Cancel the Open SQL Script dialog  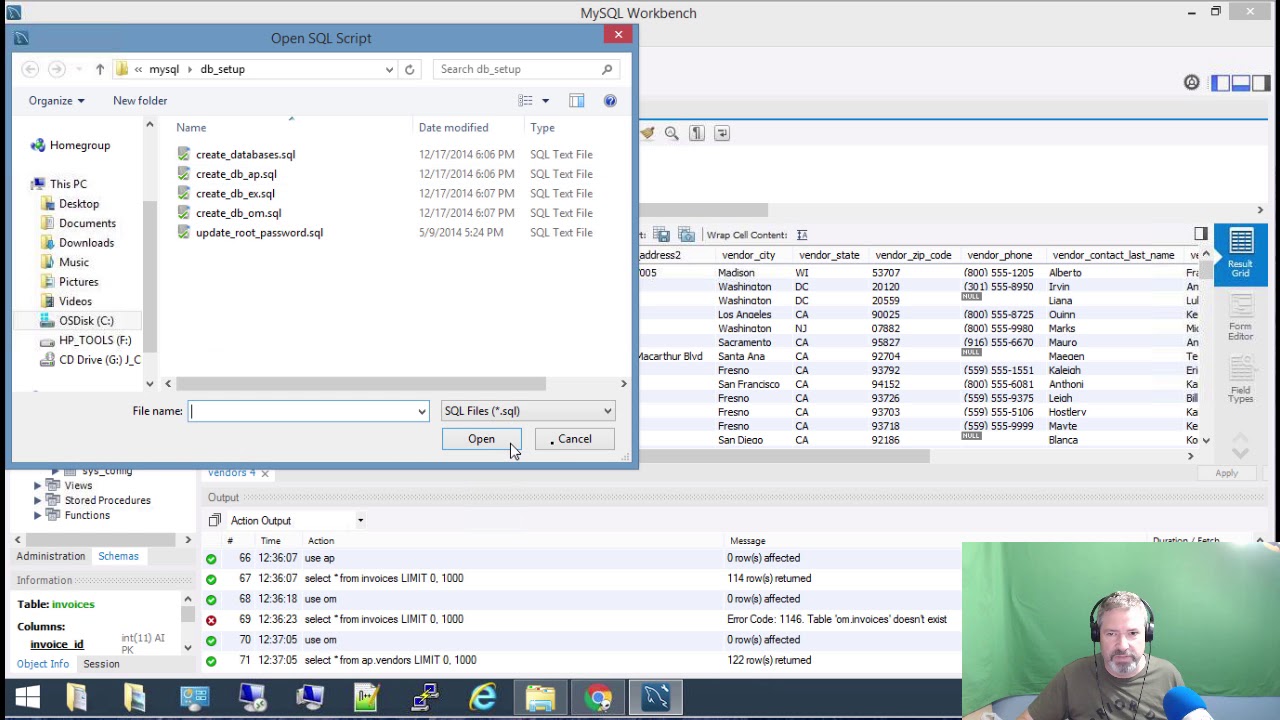[x=574, y=439]
